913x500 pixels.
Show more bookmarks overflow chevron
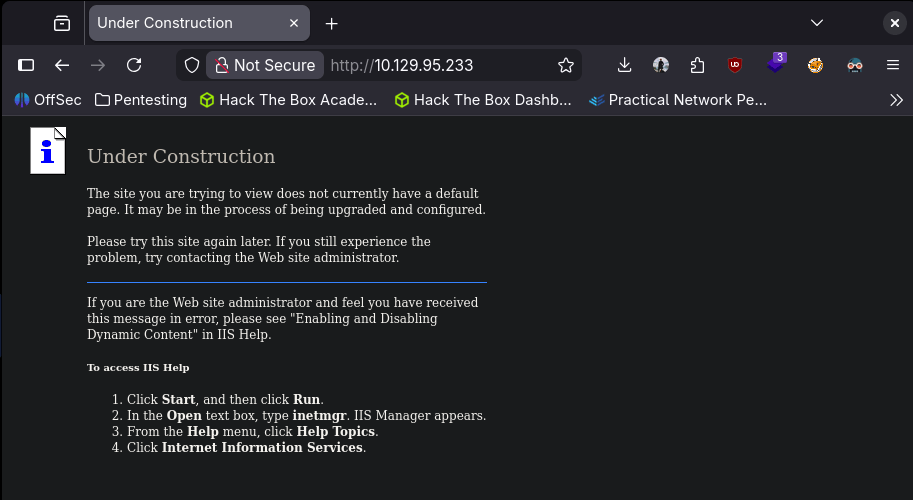click(896, 100)
